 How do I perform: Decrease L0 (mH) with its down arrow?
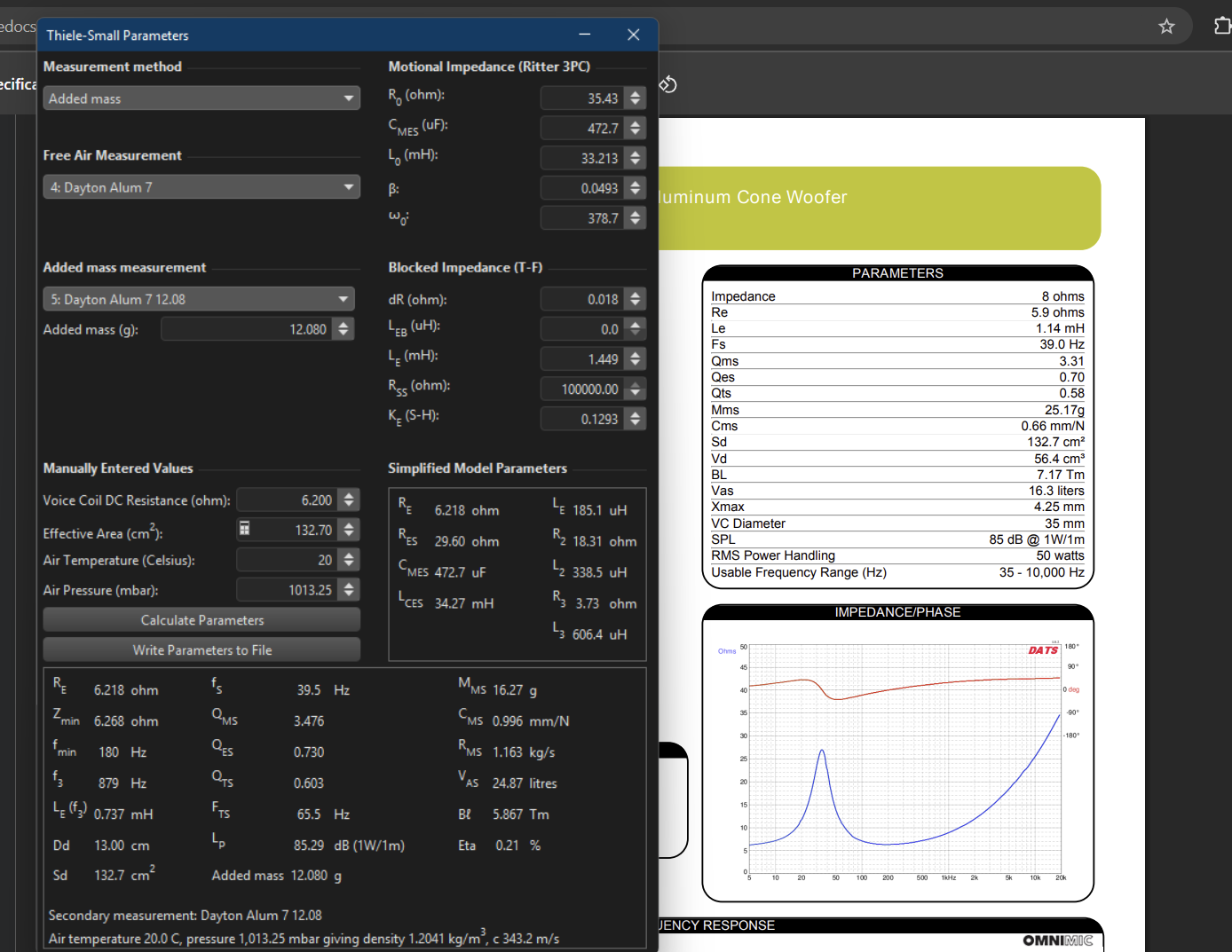[x=636, y=163]
